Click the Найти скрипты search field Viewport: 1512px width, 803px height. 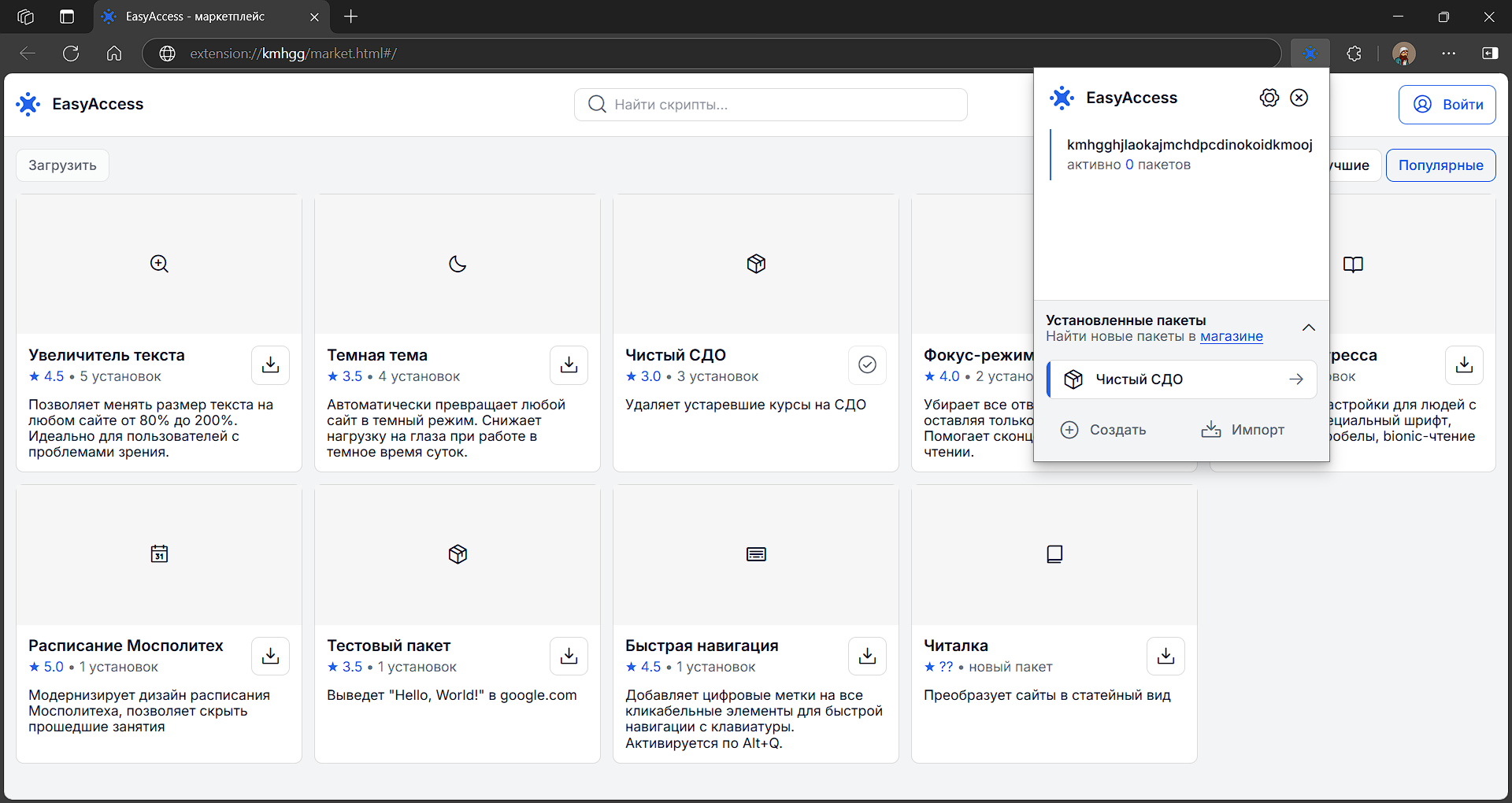(770, 104)
